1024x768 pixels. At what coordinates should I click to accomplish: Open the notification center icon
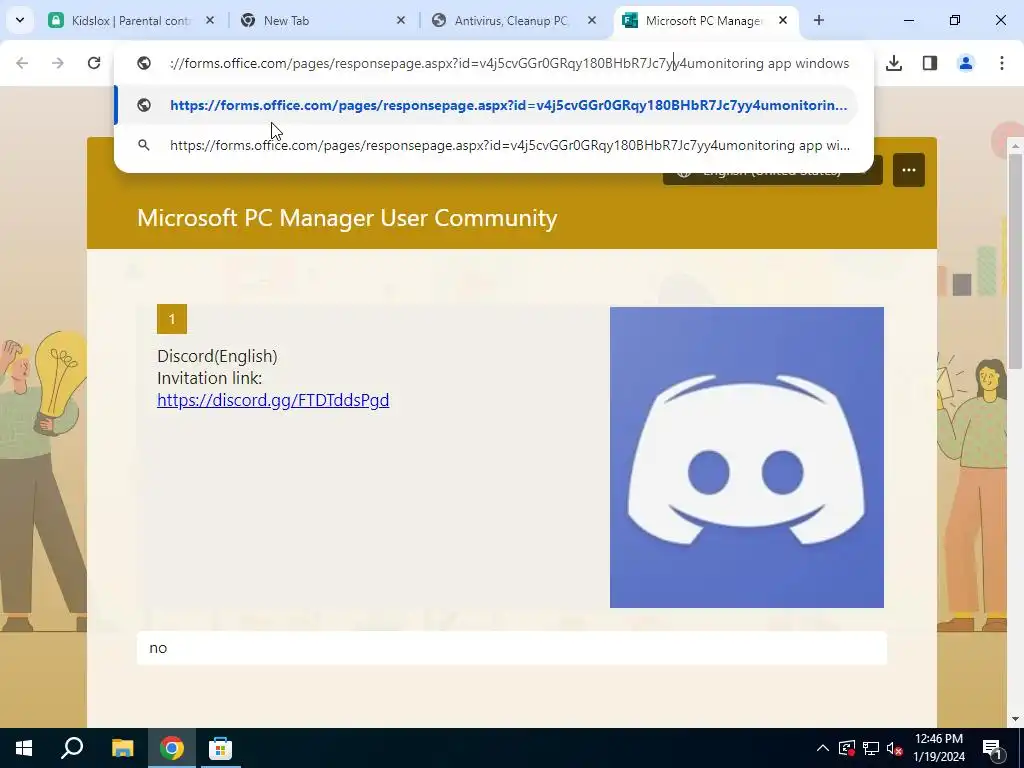[x=993, y=748]
